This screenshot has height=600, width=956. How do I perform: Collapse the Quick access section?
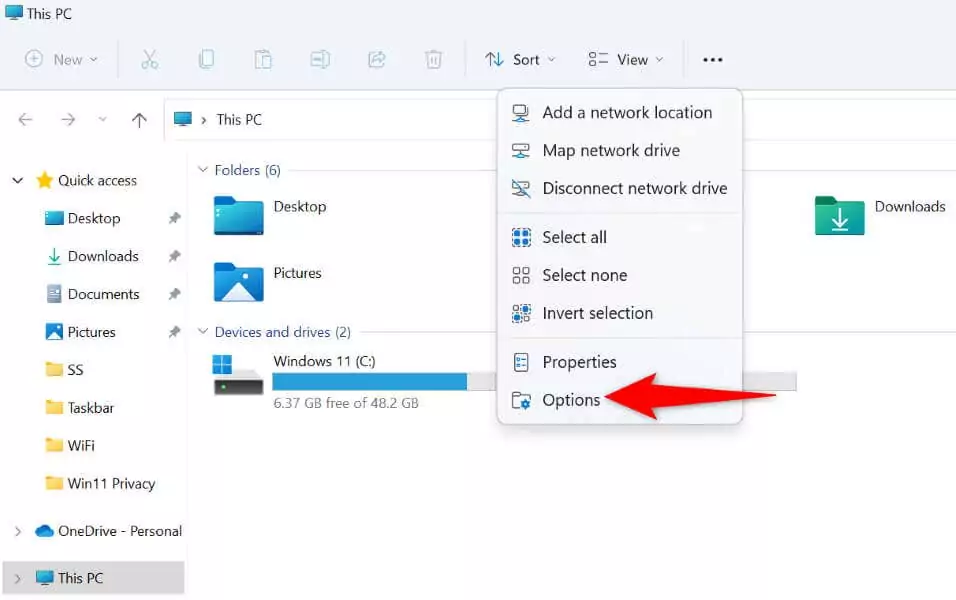tap(16, 180)
